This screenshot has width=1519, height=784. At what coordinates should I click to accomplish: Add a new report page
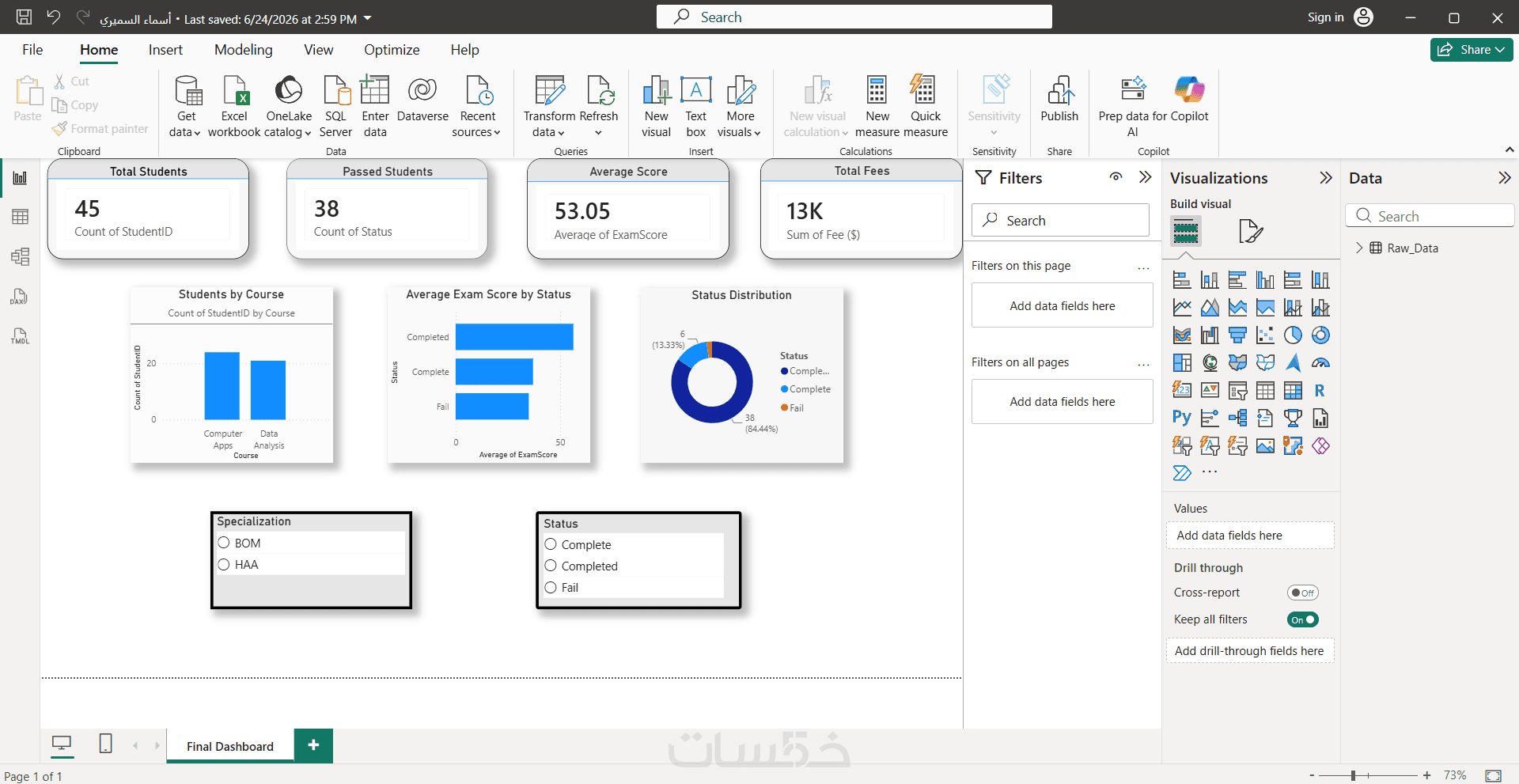pyautogui.click(x=313, y=745)
